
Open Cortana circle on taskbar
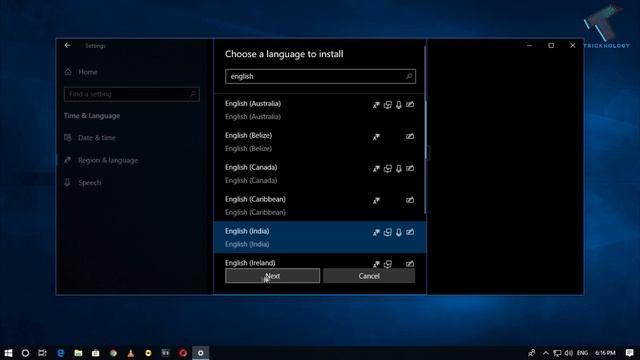coord(25,353)
